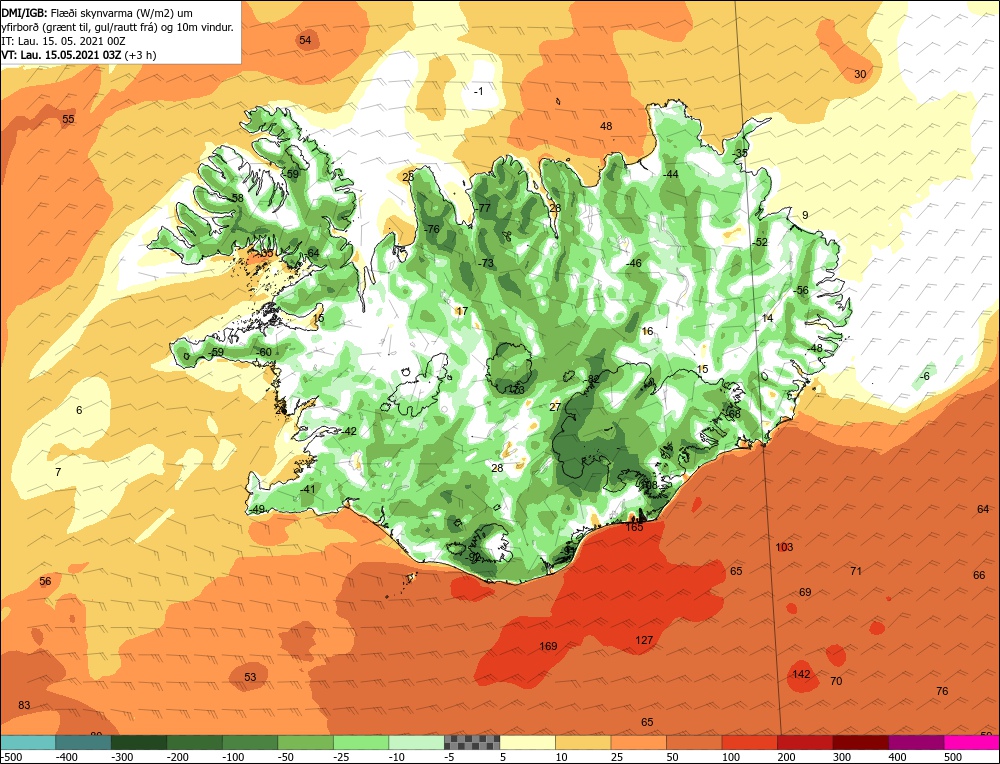Select the -200 to -100 green legend swatch
1000x764 pixels.
195,742
